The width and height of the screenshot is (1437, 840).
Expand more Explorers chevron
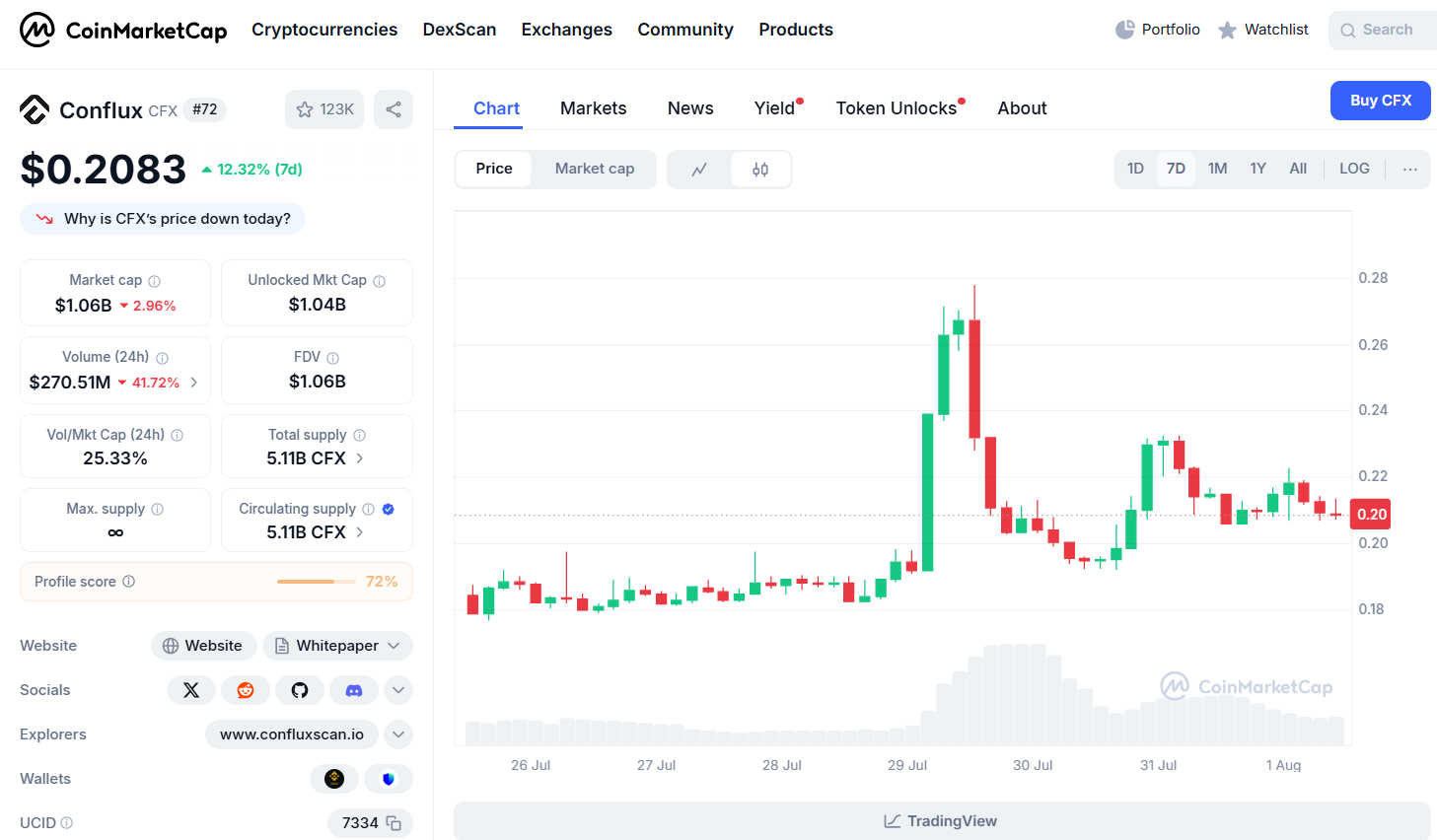coord(398,735)
